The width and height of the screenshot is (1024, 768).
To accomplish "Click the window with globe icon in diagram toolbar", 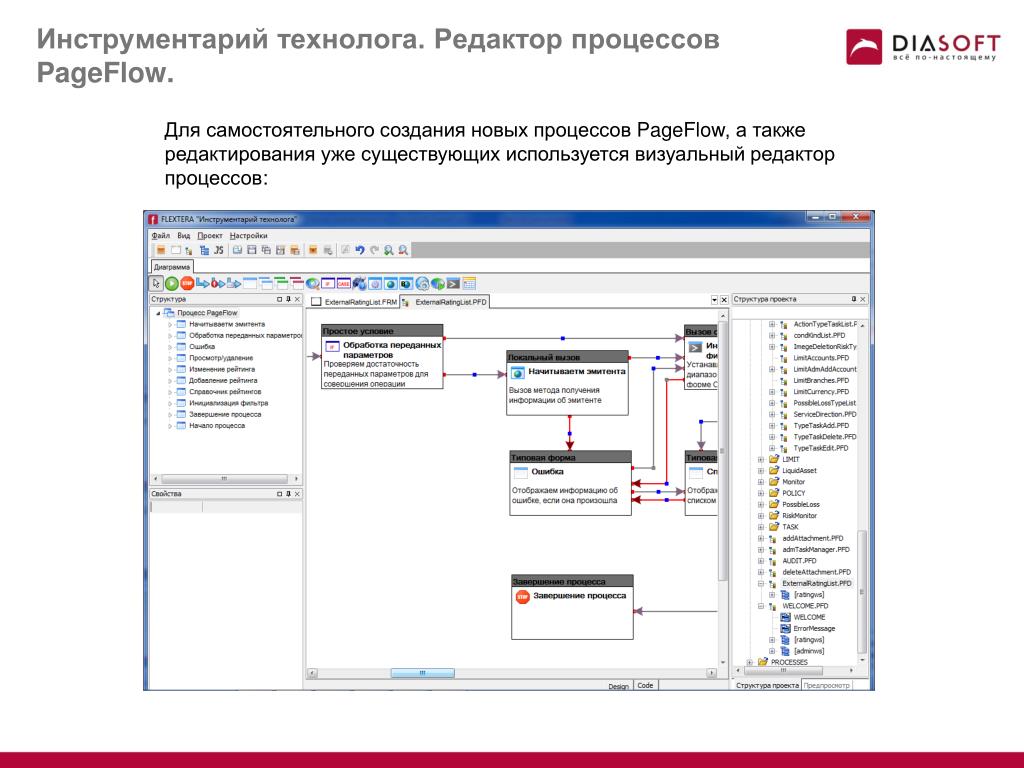I will tap(391, 283).
